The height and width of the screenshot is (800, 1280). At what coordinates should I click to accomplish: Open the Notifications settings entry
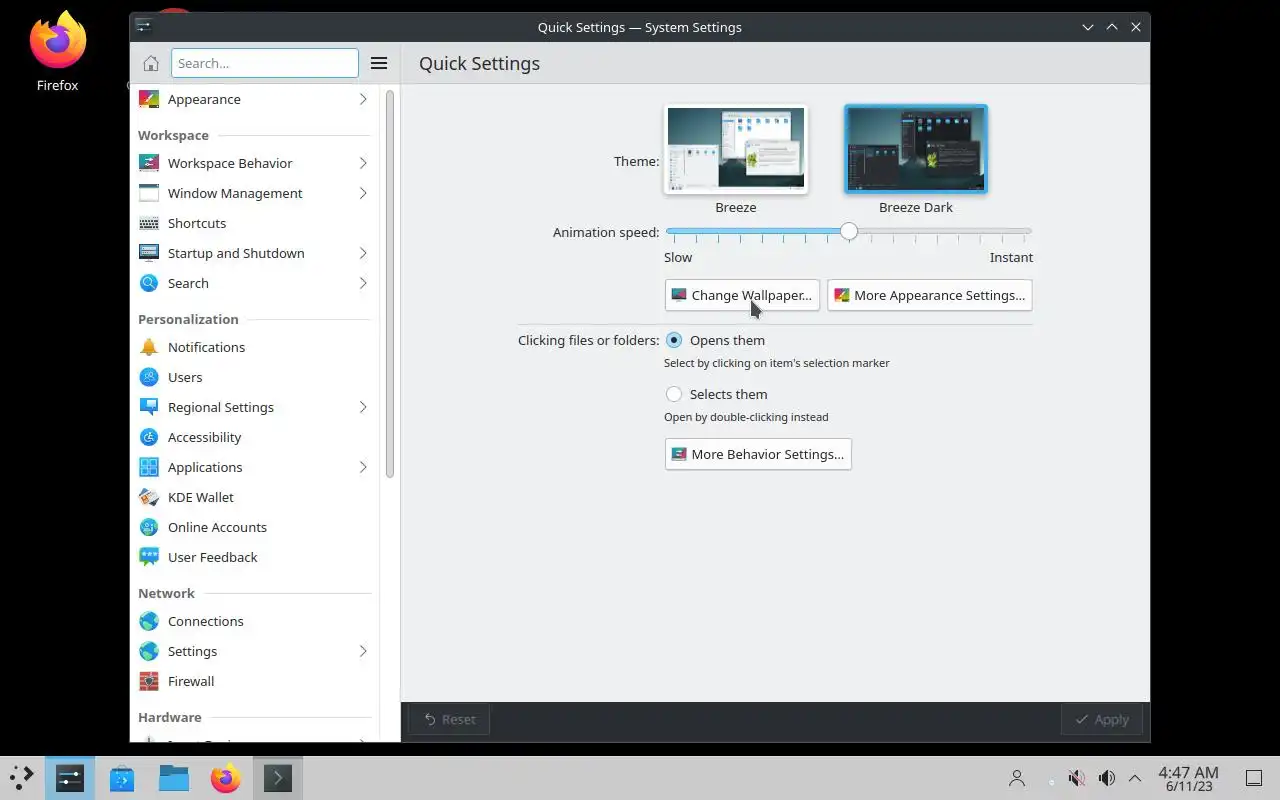coord(254,347)
